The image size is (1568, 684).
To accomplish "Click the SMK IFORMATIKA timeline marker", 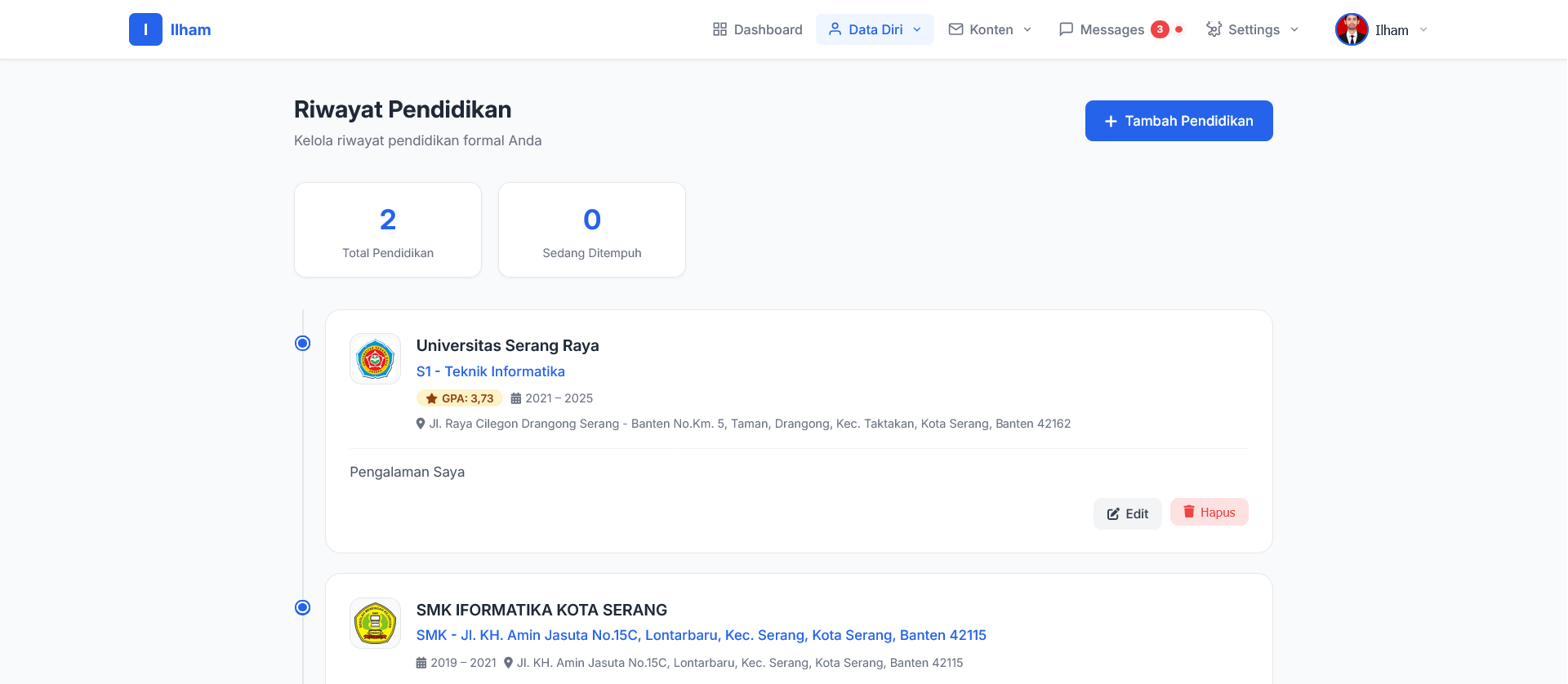I will [302, 607].
